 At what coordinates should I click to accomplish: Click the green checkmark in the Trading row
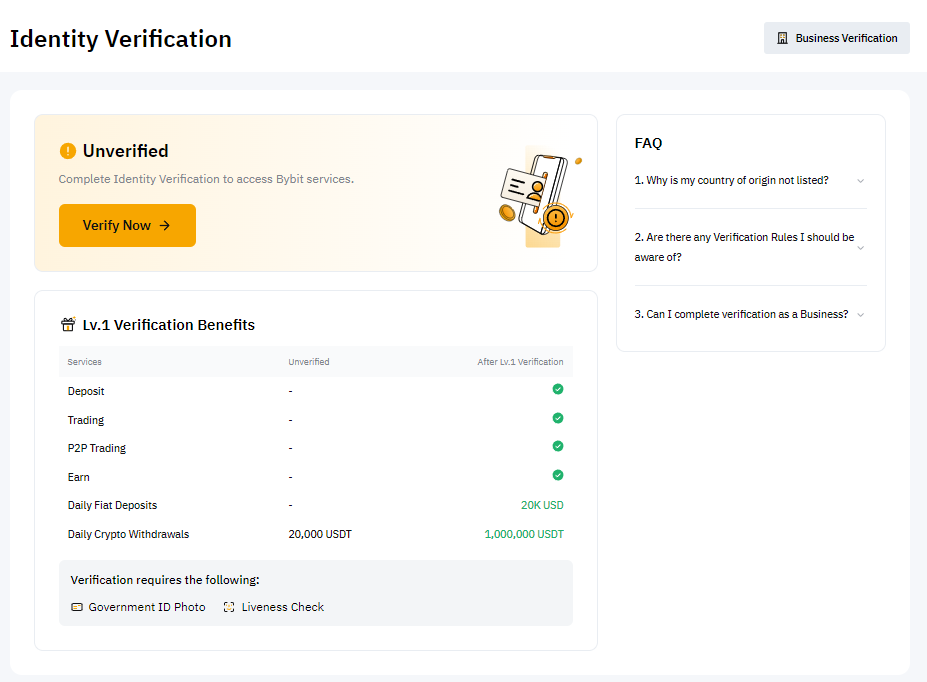coord(558,418)
